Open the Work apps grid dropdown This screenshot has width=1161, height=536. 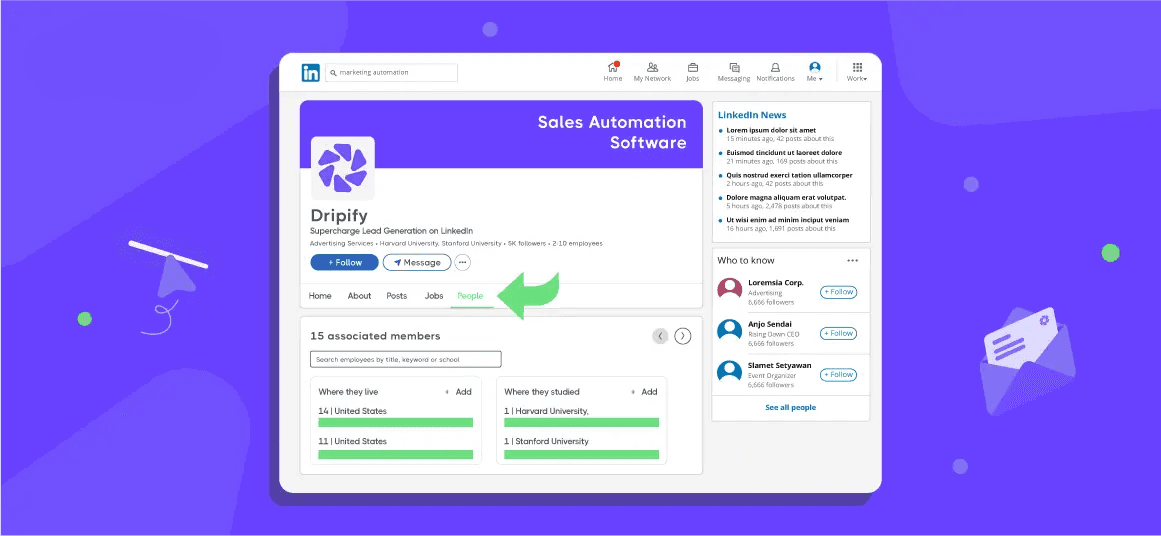click(x=857, y=71)
